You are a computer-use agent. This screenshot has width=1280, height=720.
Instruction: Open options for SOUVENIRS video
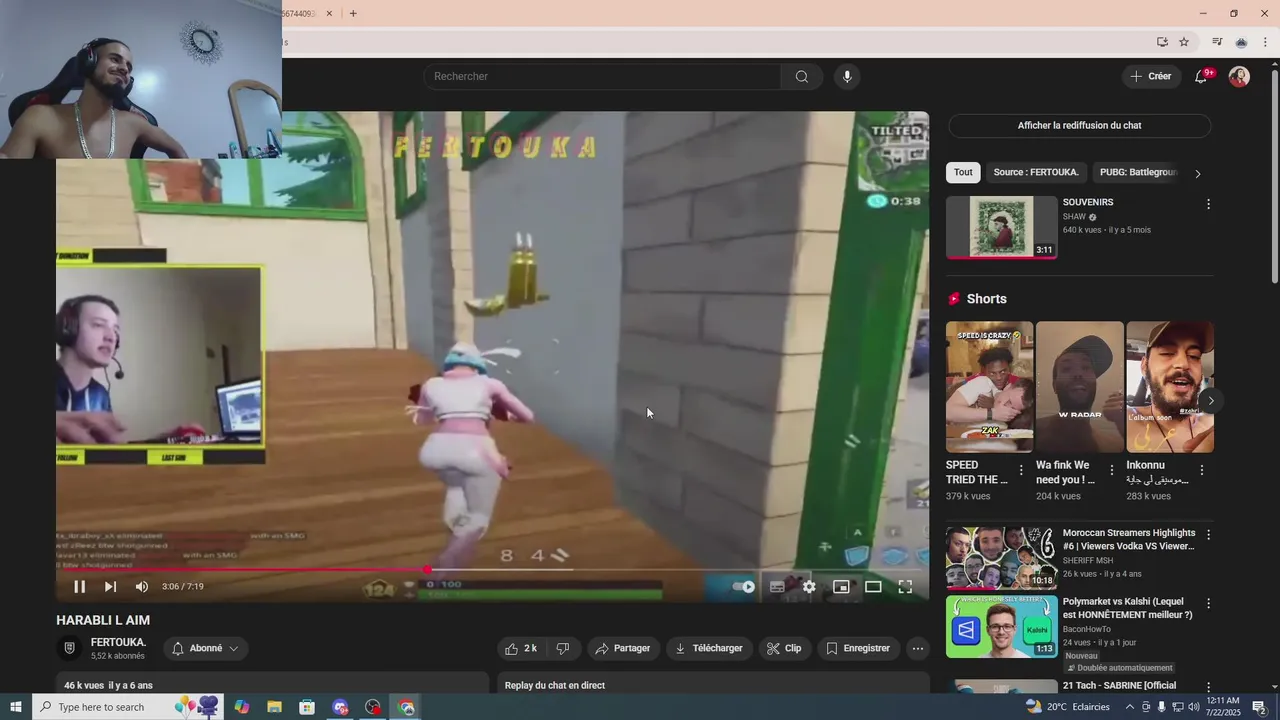[1208, 204]
